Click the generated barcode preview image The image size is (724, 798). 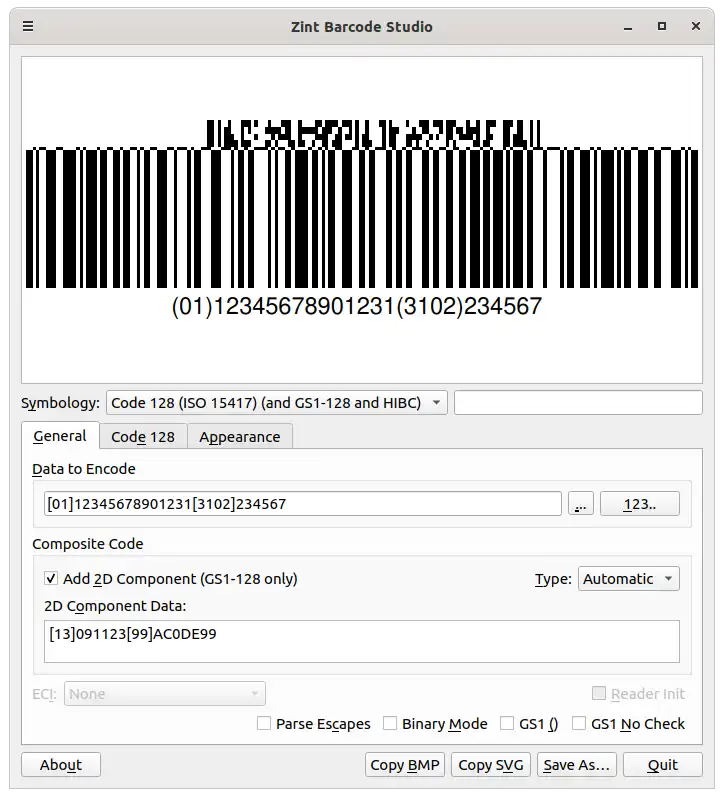[362, 220]
